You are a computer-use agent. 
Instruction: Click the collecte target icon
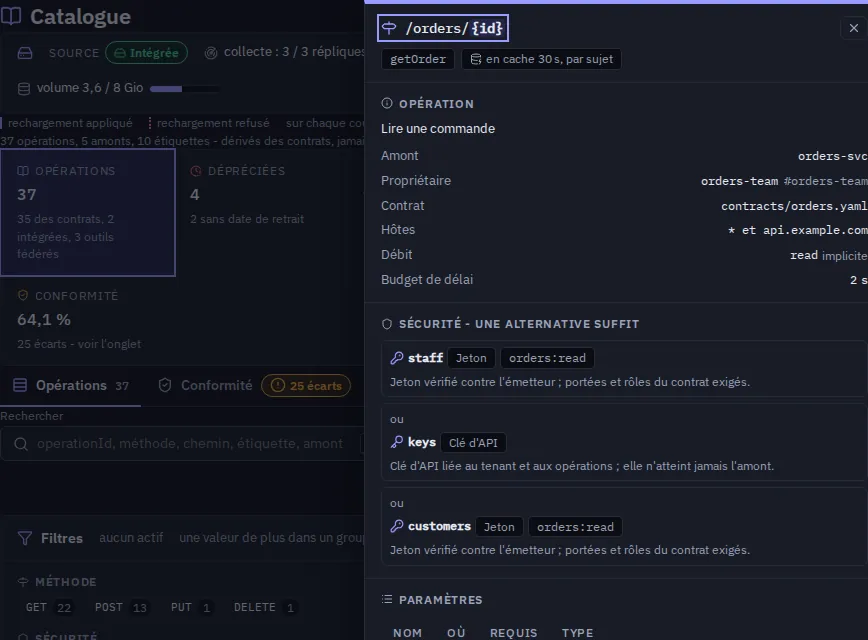[x=211, y=53]
